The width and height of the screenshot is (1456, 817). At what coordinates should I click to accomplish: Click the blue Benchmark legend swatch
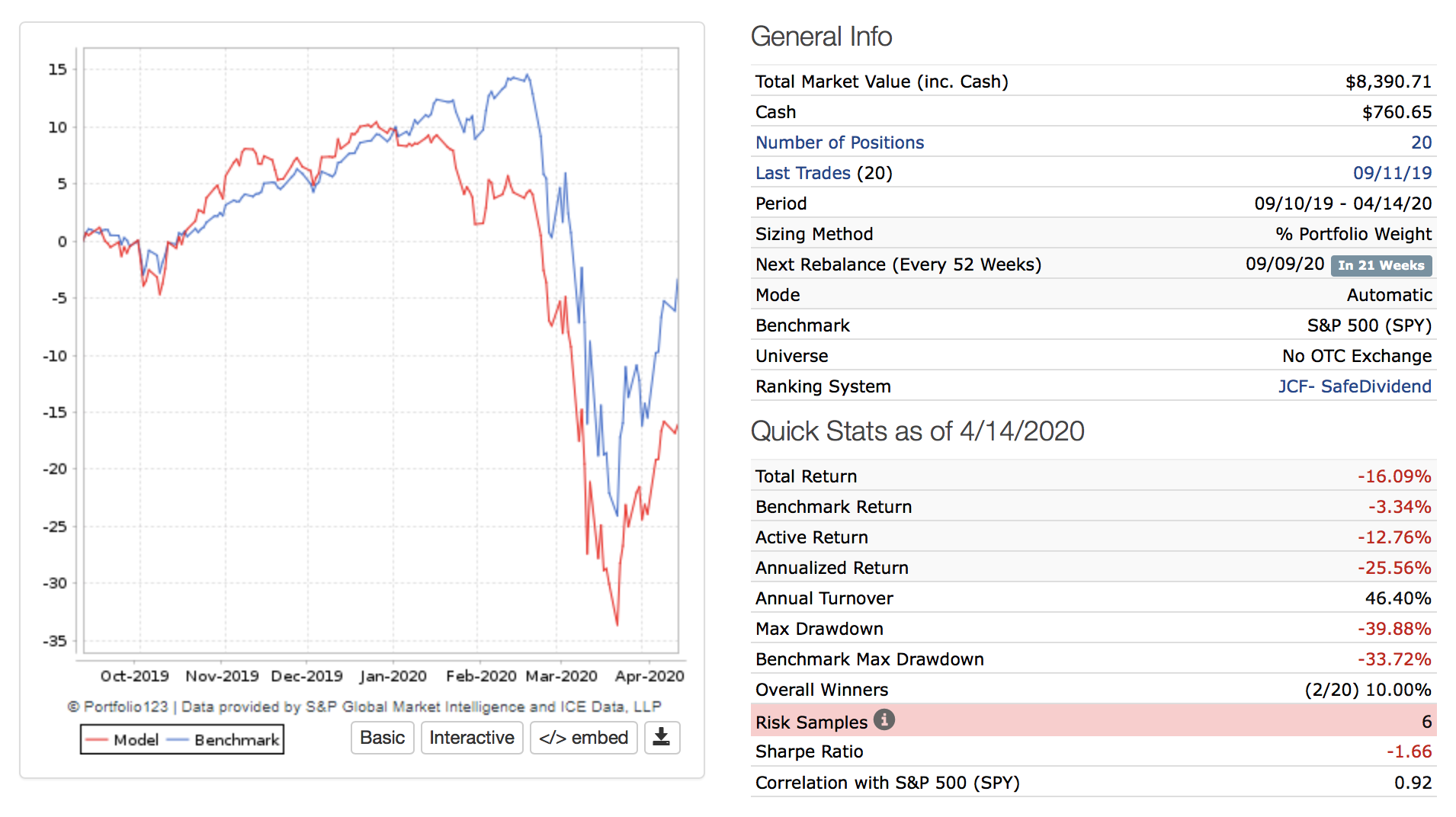[177, 740]
